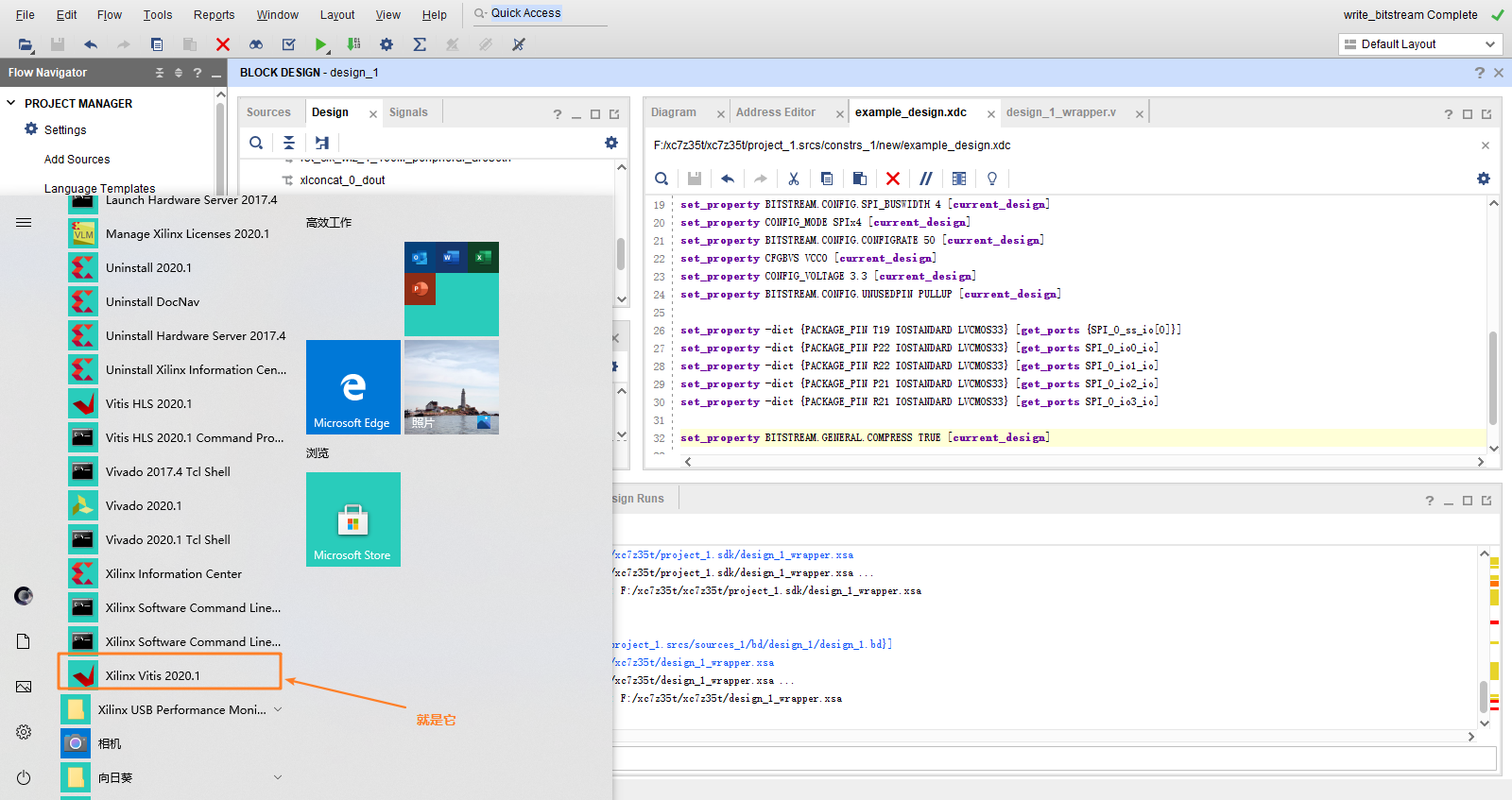
Task: Click the undo arrow in main toolbar
Action: point(91,44)
